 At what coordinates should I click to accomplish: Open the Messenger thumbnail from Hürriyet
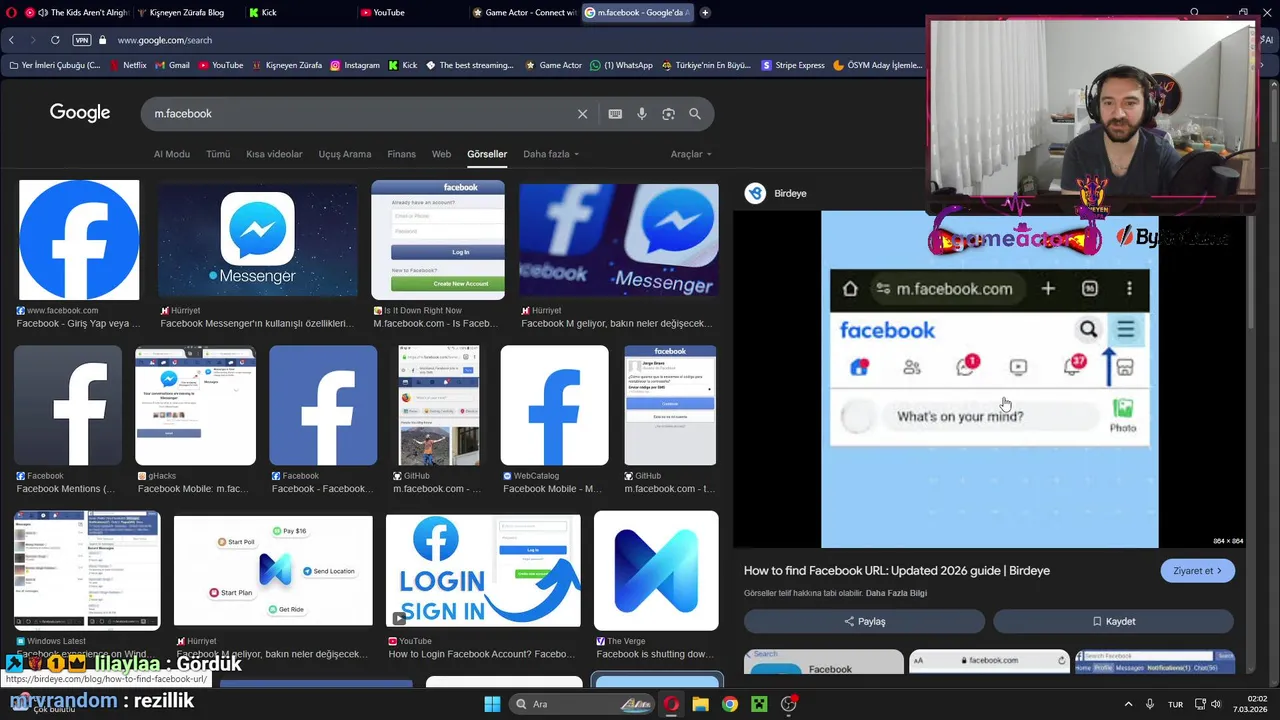[x=257, y=240]
